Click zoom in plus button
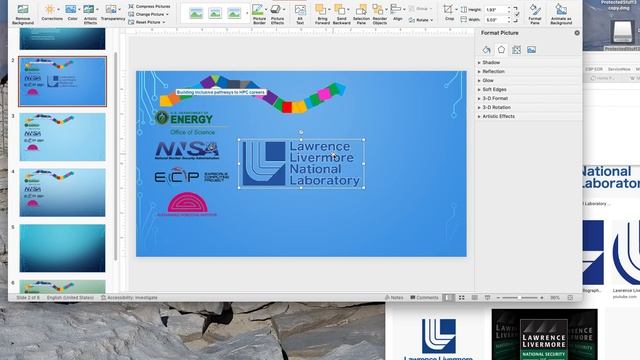This screenshot has width=640, height=360. [x=542, y=298]
